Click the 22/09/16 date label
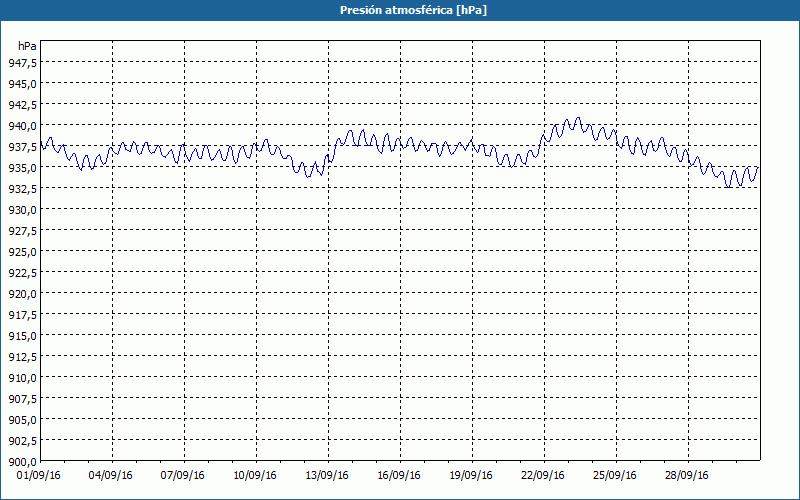 [543, 476]
